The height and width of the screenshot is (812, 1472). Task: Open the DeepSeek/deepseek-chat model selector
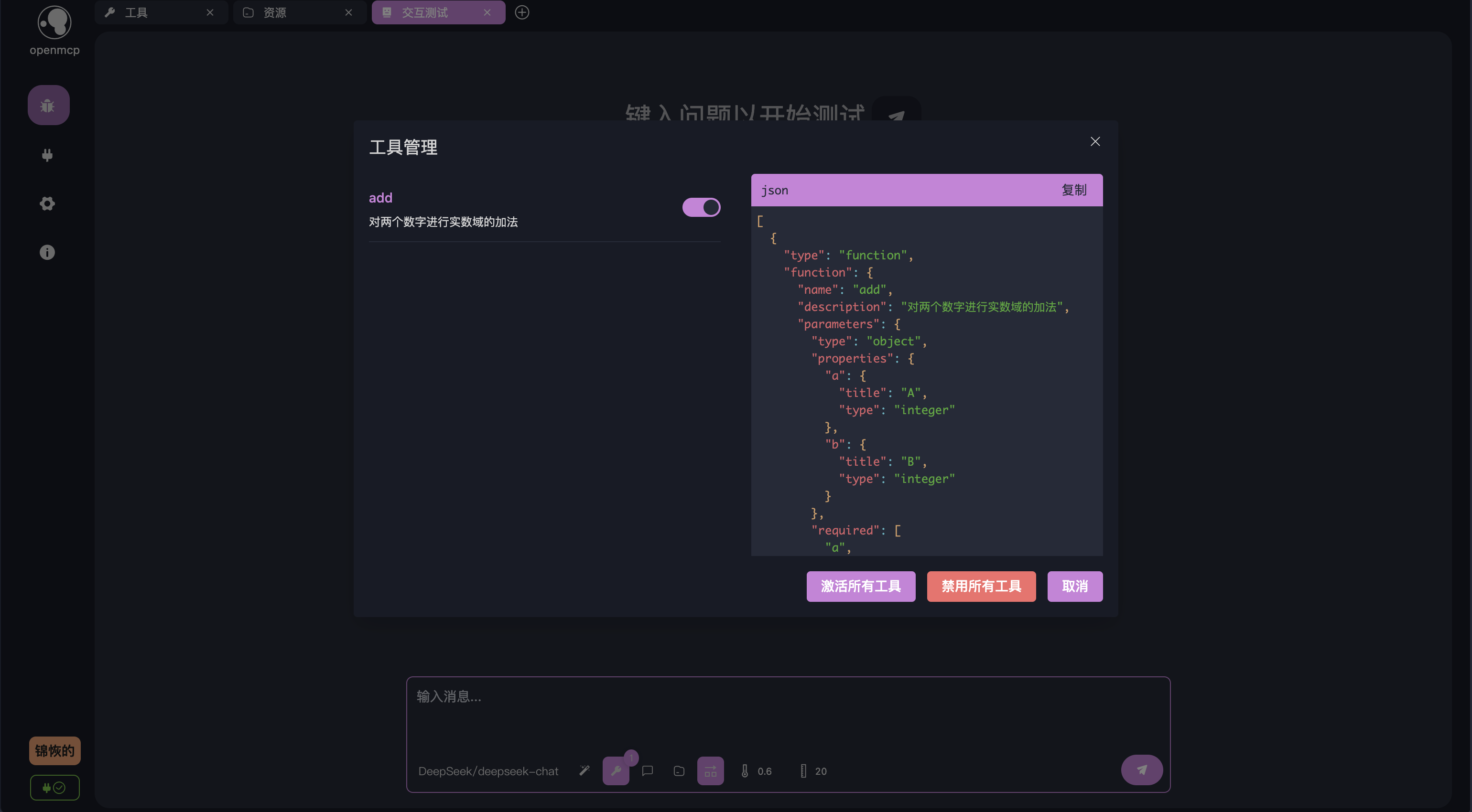click(x=488, y=771)
